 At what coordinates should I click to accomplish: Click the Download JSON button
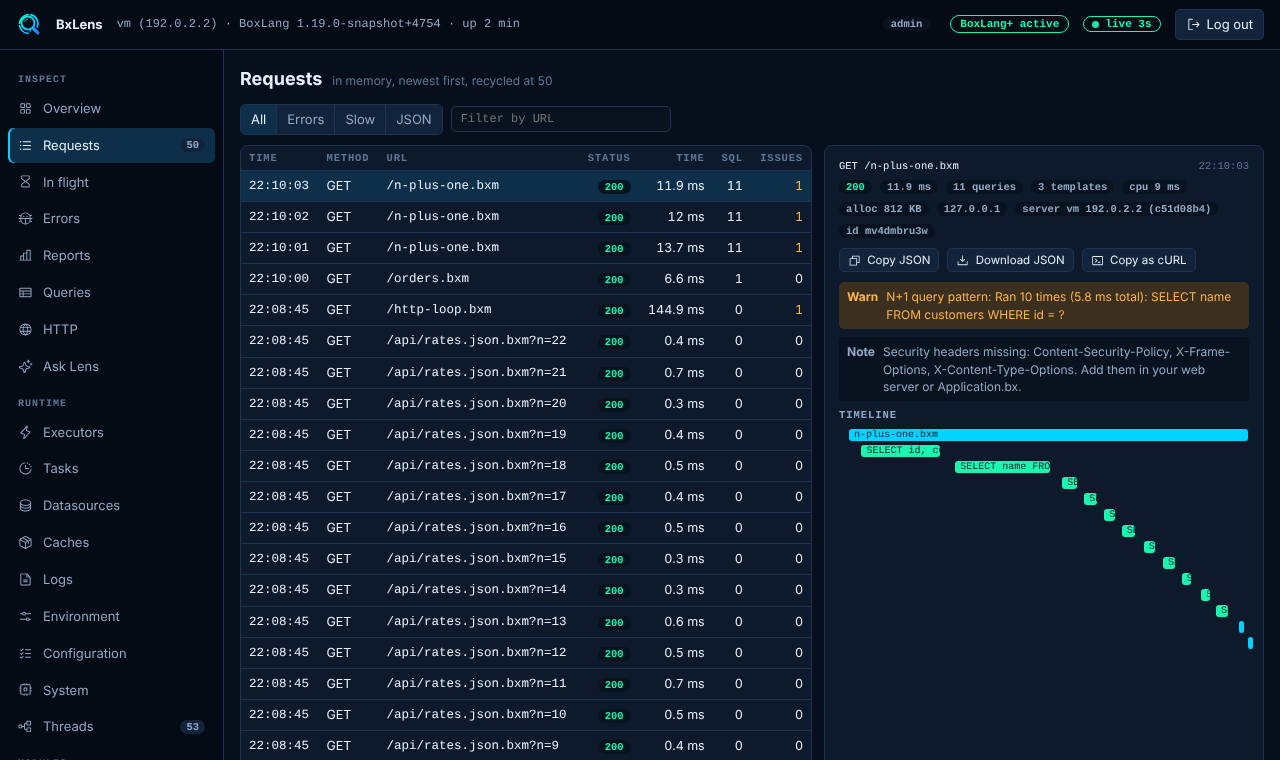coord(1010,260)
